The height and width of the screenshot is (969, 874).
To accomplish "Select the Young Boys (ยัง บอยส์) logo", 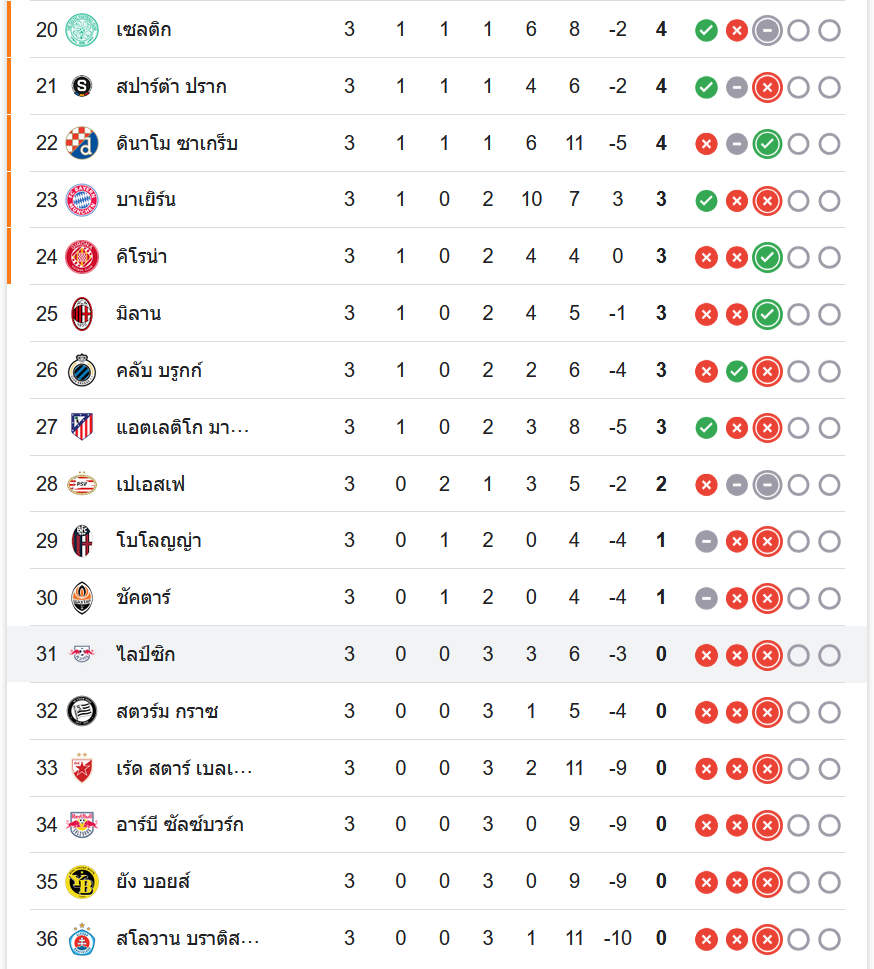I will pyautogui.click(x=82, y=882).
